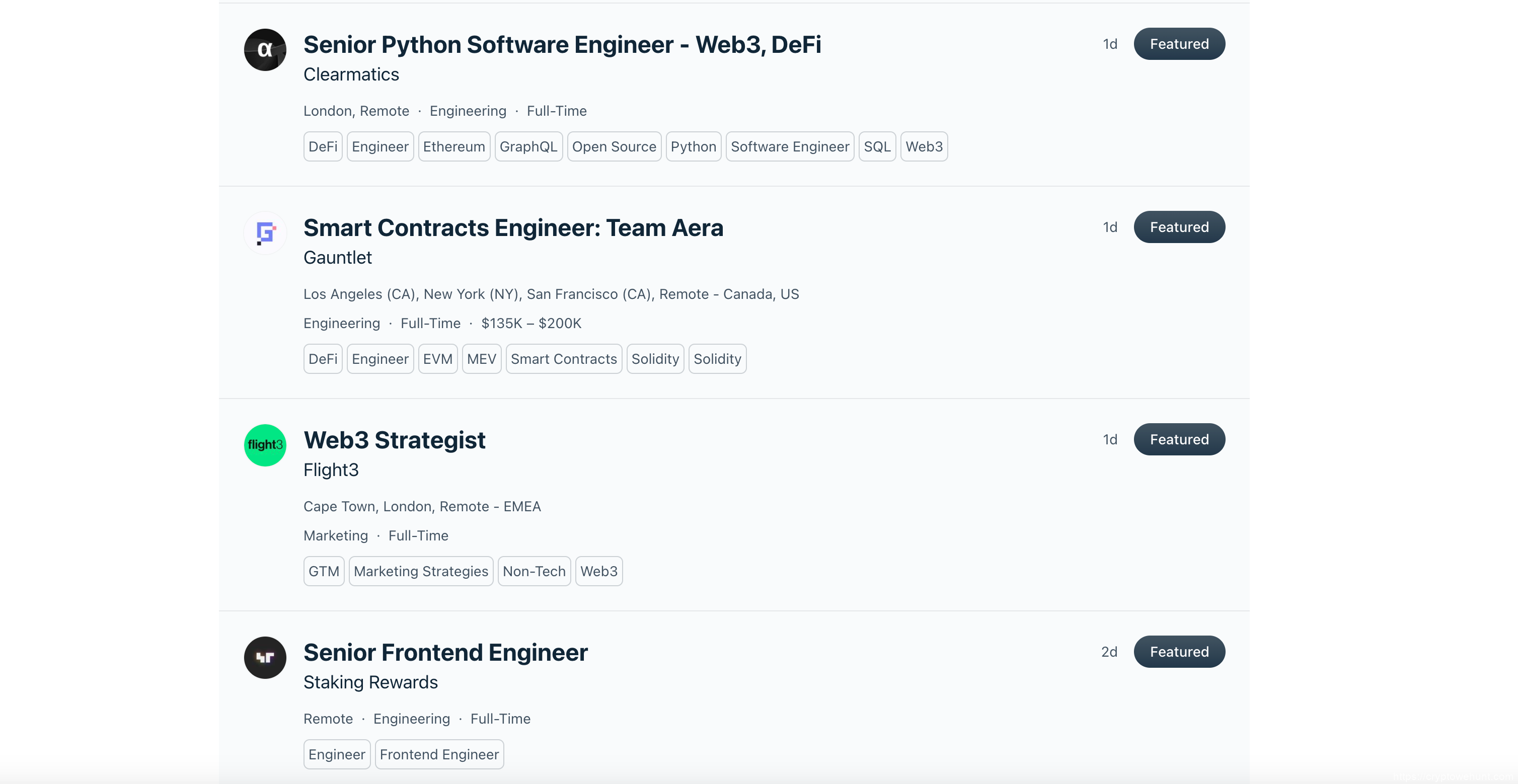Click the Clearmatics alpha logo icon
Image resolution: width=1518 pixels, height=784 pixels.
pos(265,50)
